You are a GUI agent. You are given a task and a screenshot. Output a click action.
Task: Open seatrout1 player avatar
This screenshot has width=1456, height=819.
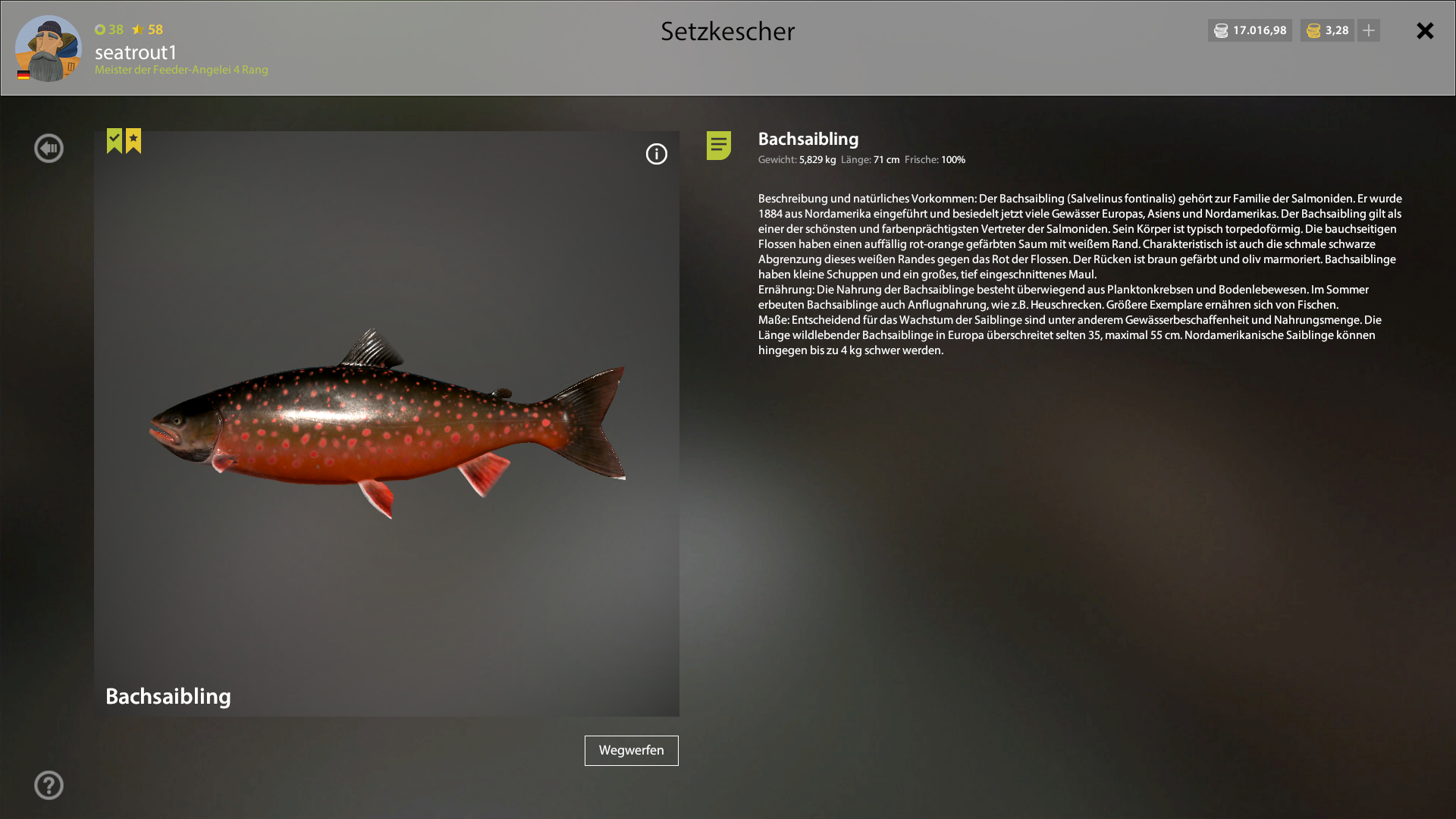pos(49,49)
